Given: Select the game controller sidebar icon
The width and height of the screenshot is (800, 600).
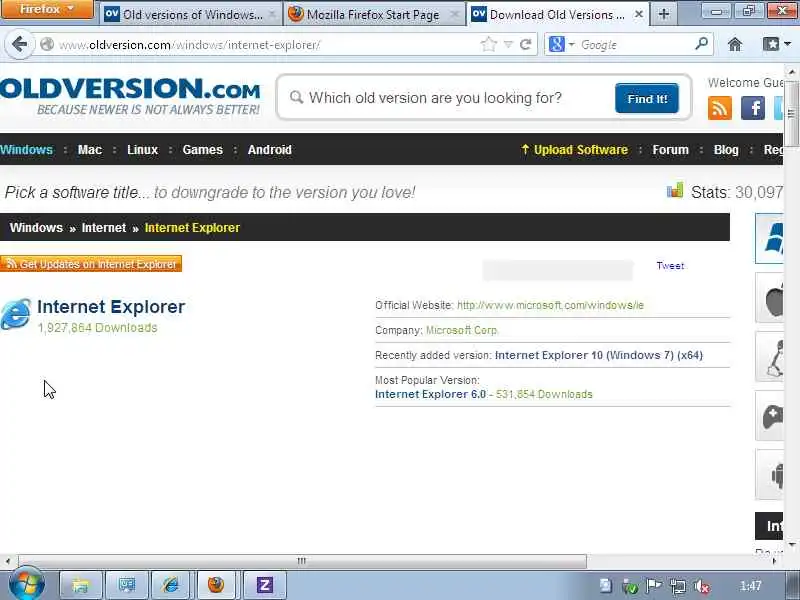Looking at the screenshot, I should 769,416.
